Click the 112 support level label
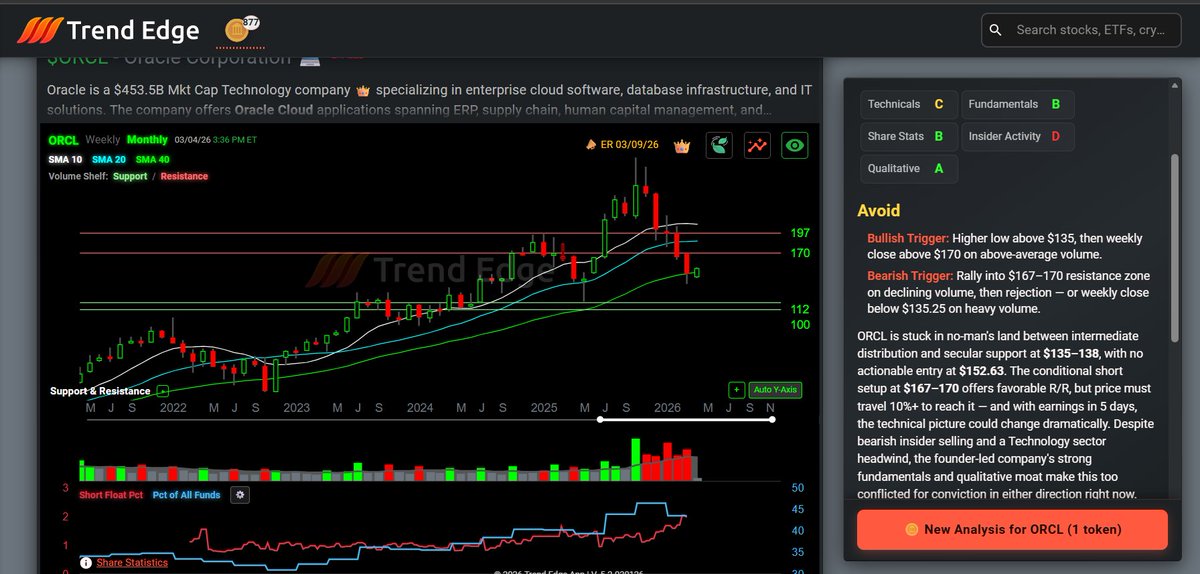1200x574 pixels. tap(799, 310)
